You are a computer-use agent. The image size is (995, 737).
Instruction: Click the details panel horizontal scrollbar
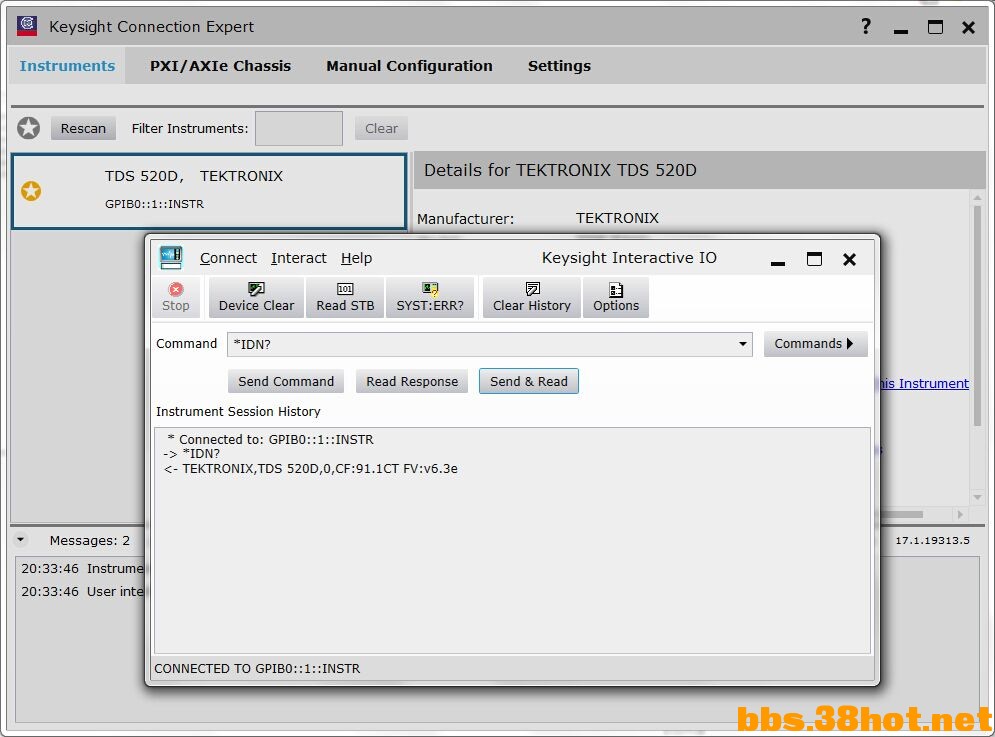pos(901,514)
